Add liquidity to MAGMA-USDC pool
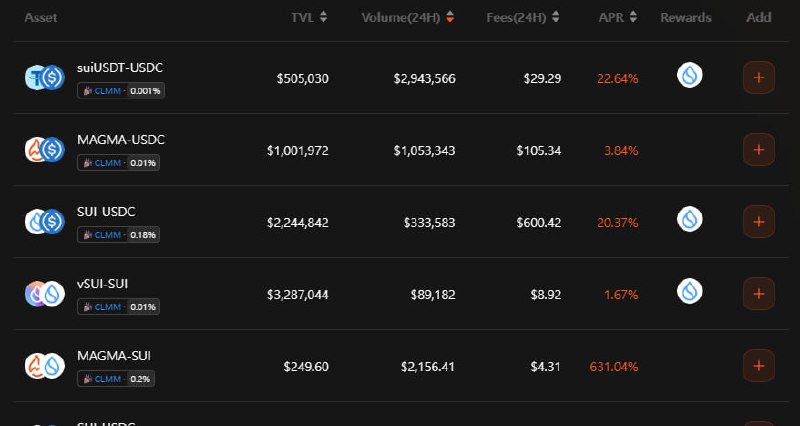Screen dimensions: 800x426 [x=759, y=150]
